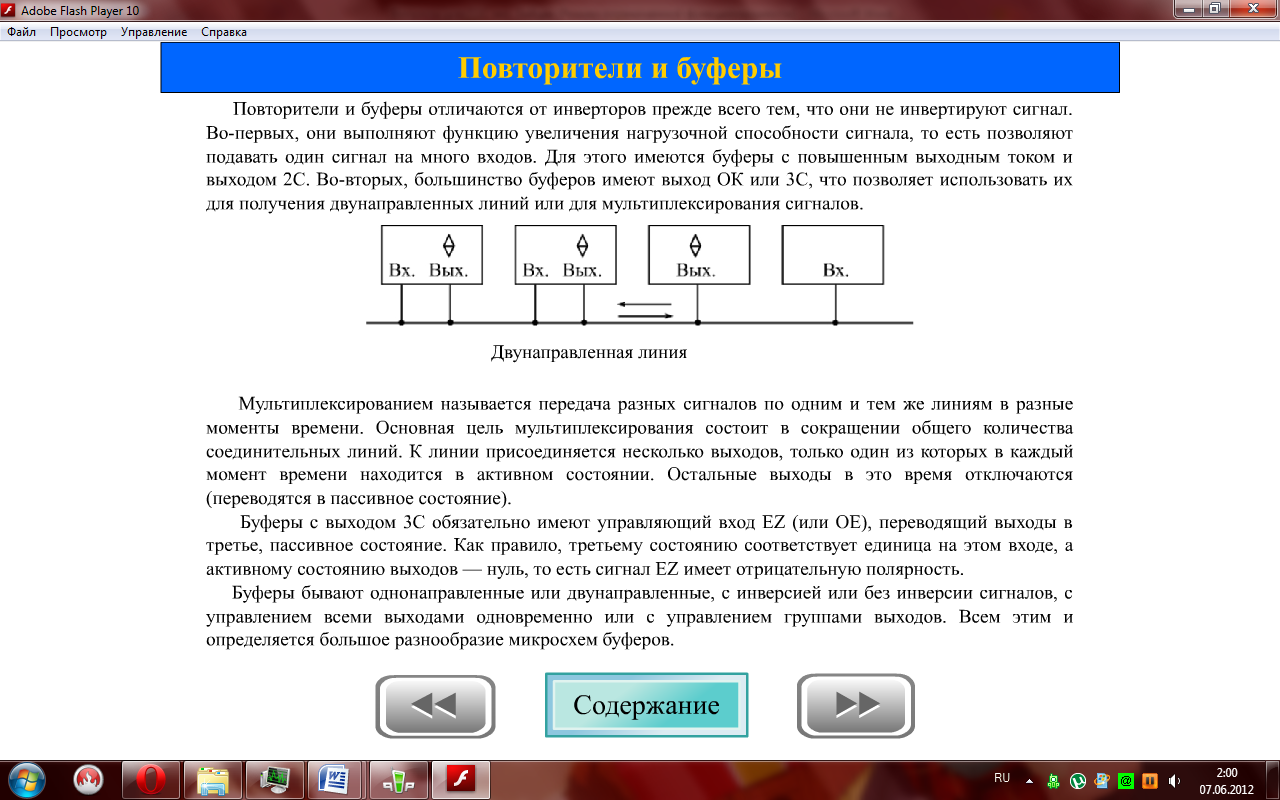Open the clock showing 2:00 07.06.2012
The height and width of the screenshot is (800, 1280).
(1226, 780)
